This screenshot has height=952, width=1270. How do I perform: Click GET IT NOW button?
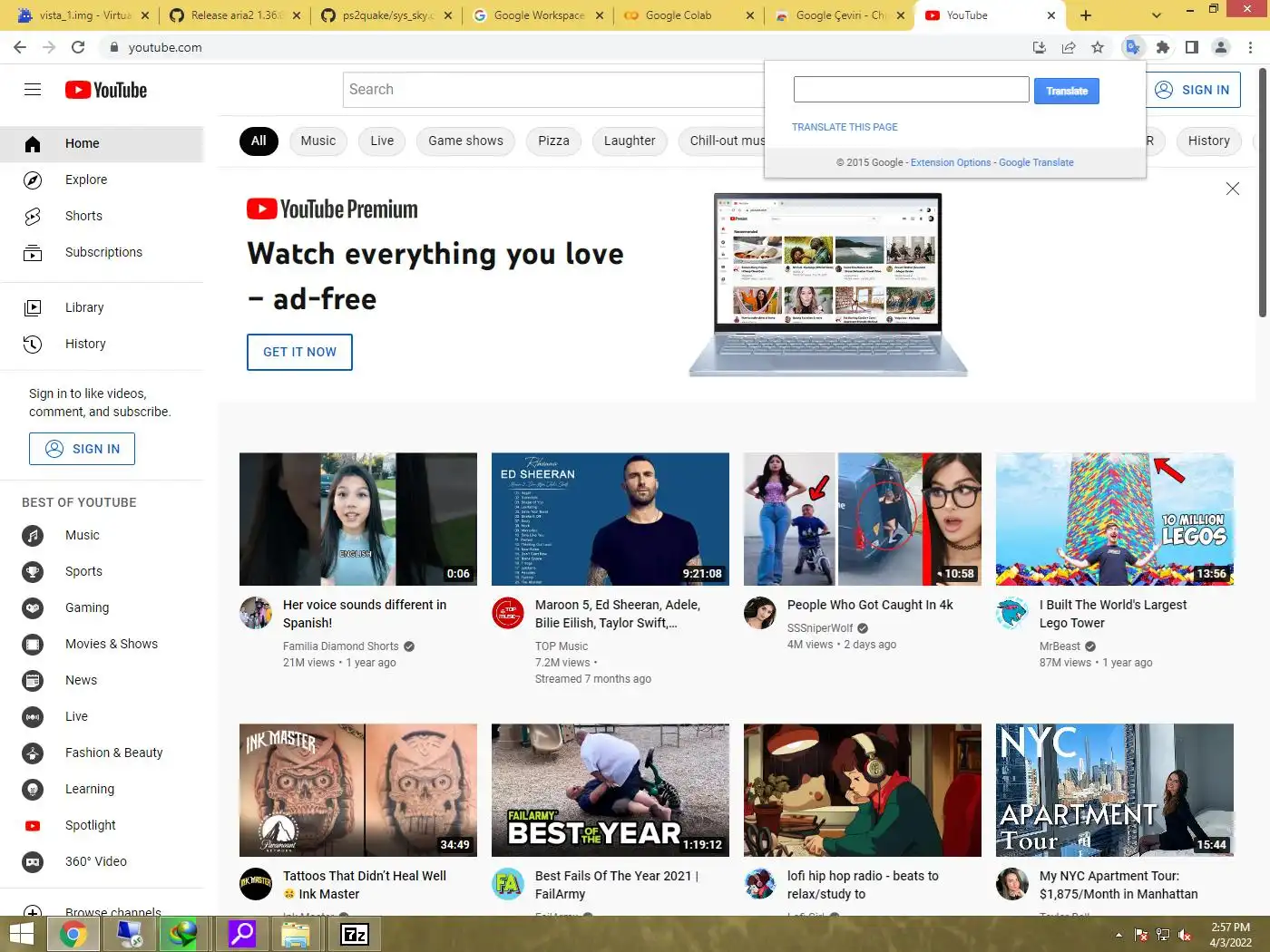299,352
